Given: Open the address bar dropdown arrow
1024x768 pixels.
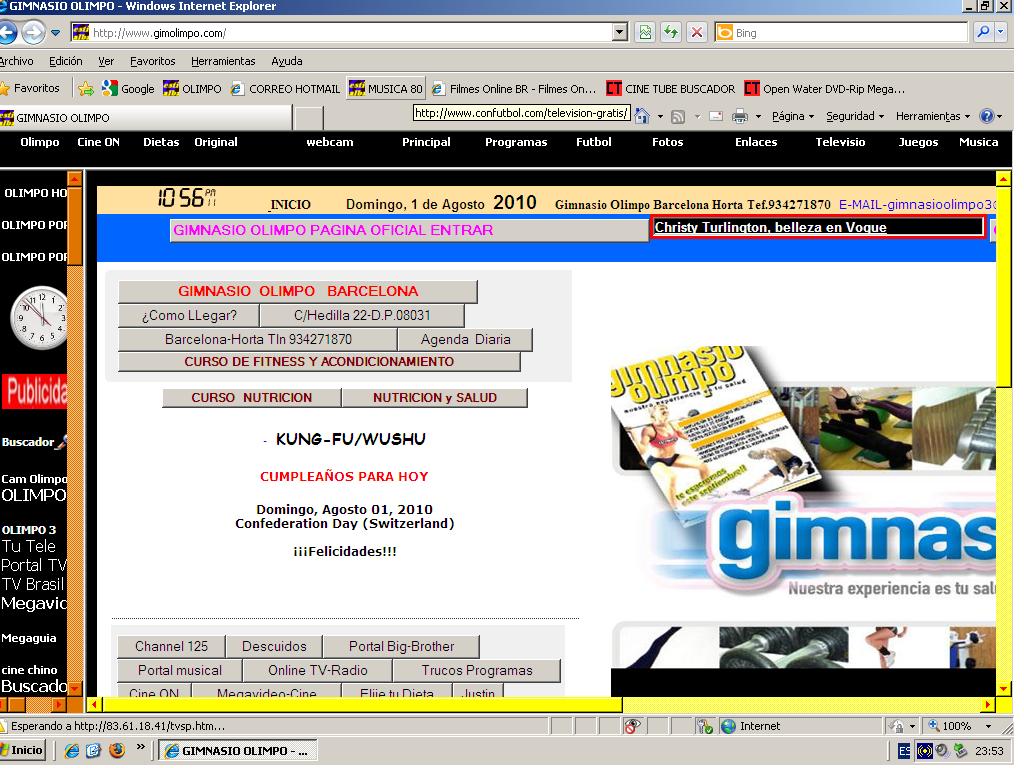Looking at the screenshot, I should pyautogui.click(x=620, y=33).
